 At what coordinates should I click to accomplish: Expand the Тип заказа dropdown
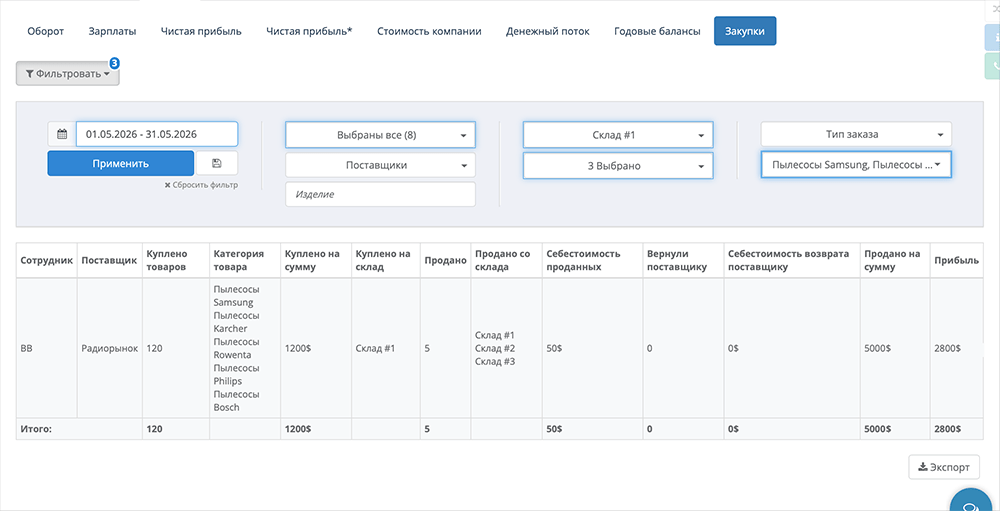856,135
